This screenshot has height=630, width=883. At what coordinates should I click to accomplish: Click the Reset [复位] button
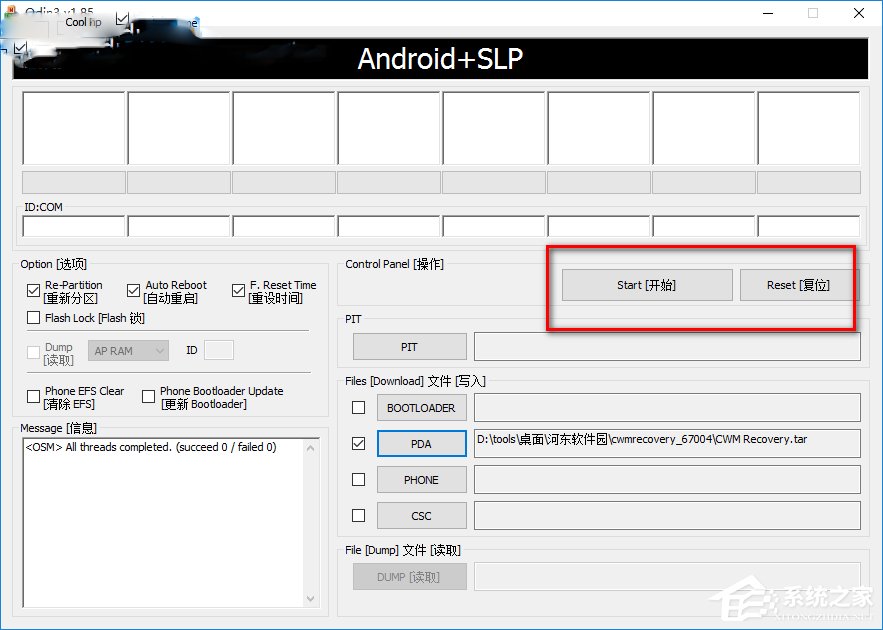(x=795, y=285)
